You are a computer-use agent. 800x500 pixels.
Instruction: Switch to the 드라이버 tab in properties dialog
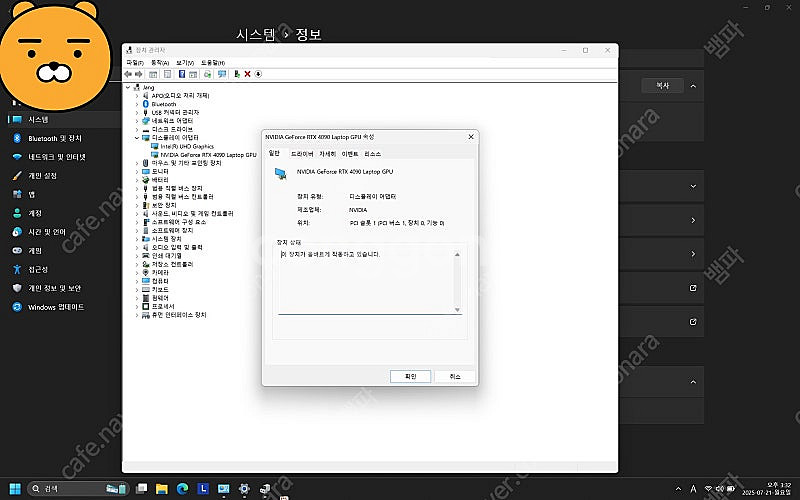point(302,154)
